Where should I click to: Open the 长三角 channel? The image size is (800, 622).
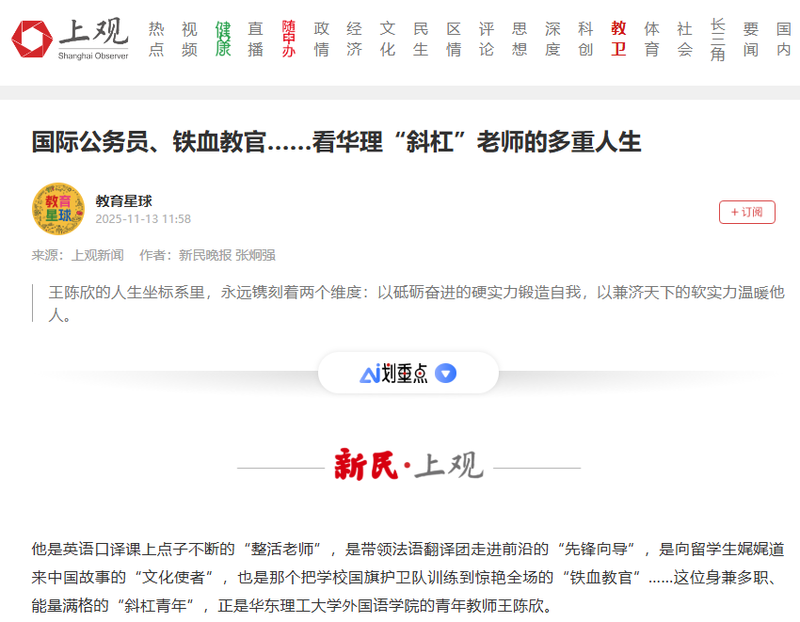[x=717, y=39]
